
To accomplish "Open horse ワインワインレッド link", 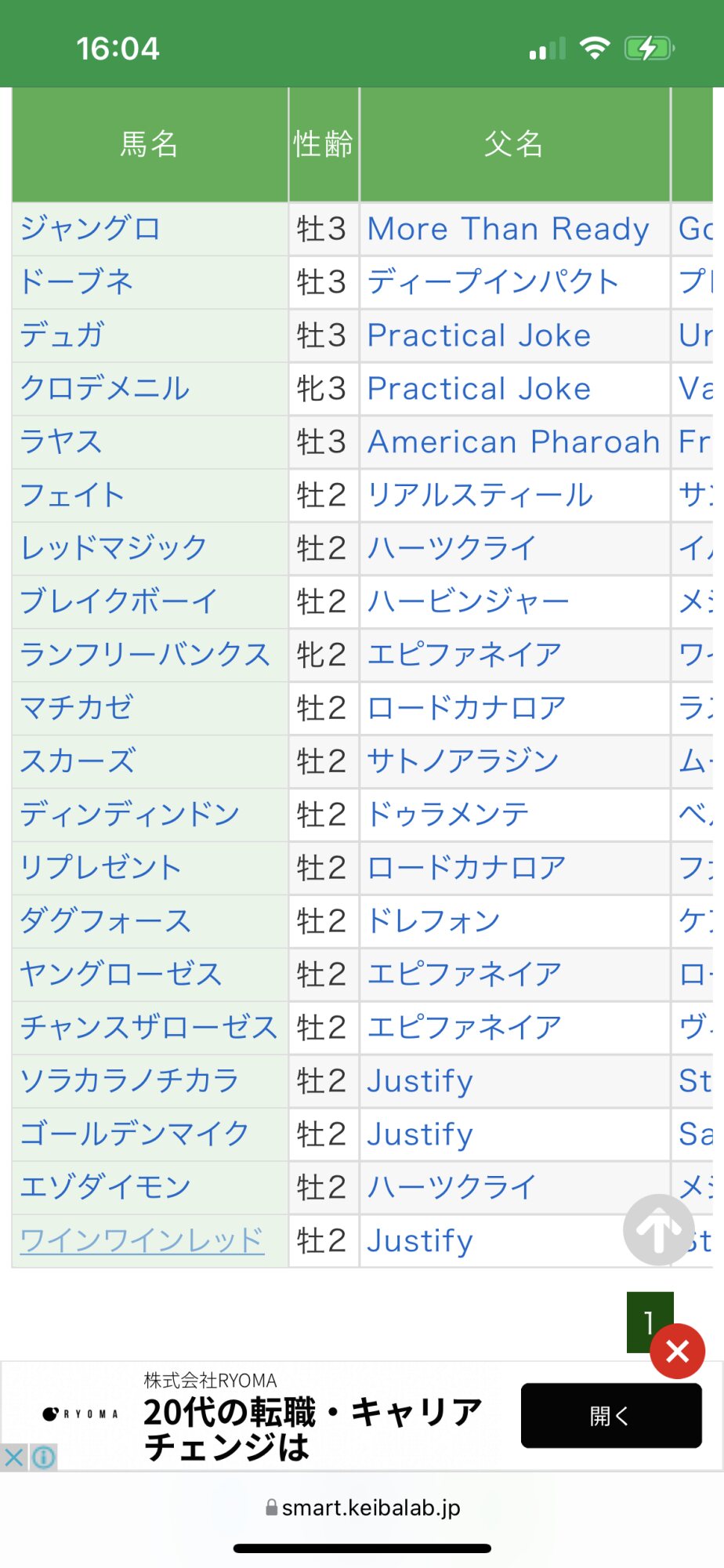I will click(x=142, y=1240).
